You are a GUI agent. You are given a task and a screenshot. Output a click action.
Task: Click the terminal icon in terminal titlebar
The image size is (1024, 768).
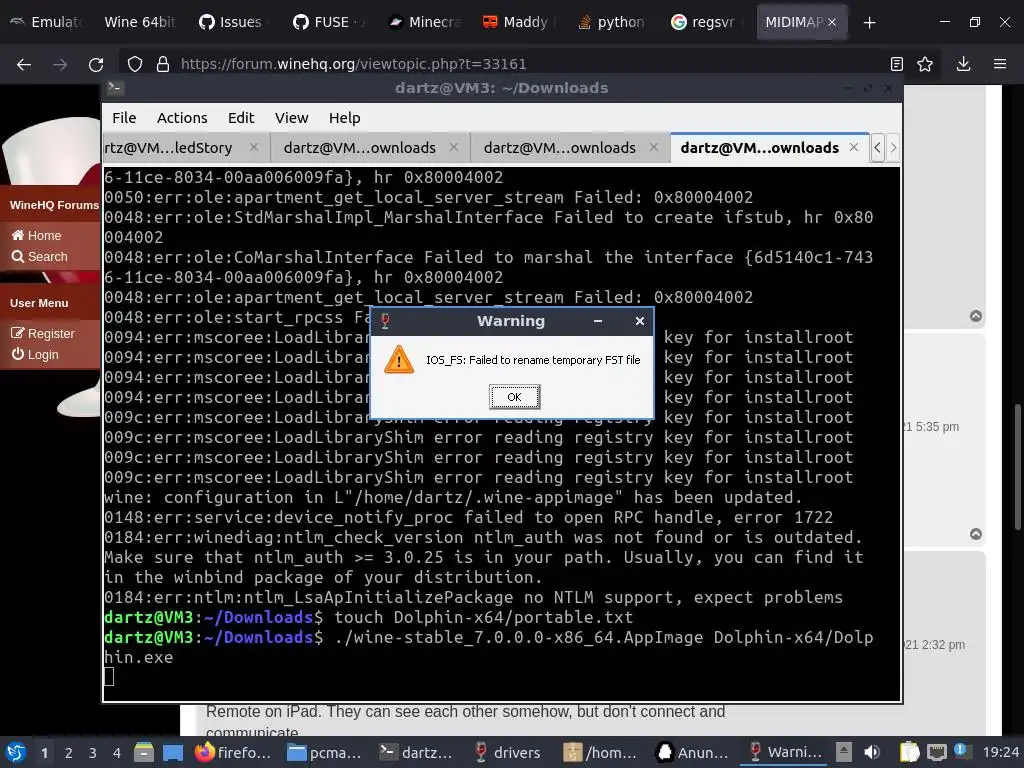(x=116, y=88)
